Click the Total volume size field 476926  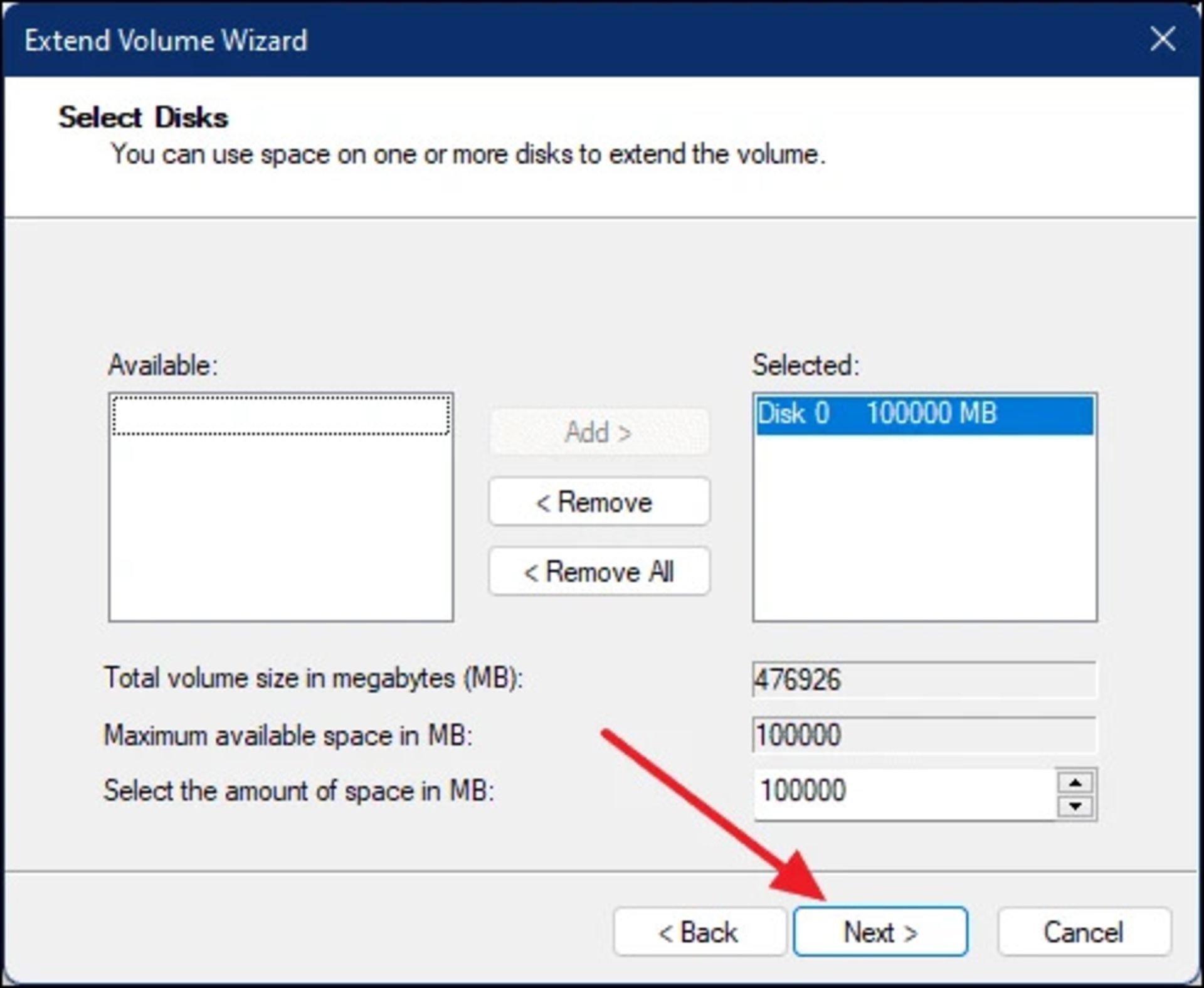[x=924, y=679]
